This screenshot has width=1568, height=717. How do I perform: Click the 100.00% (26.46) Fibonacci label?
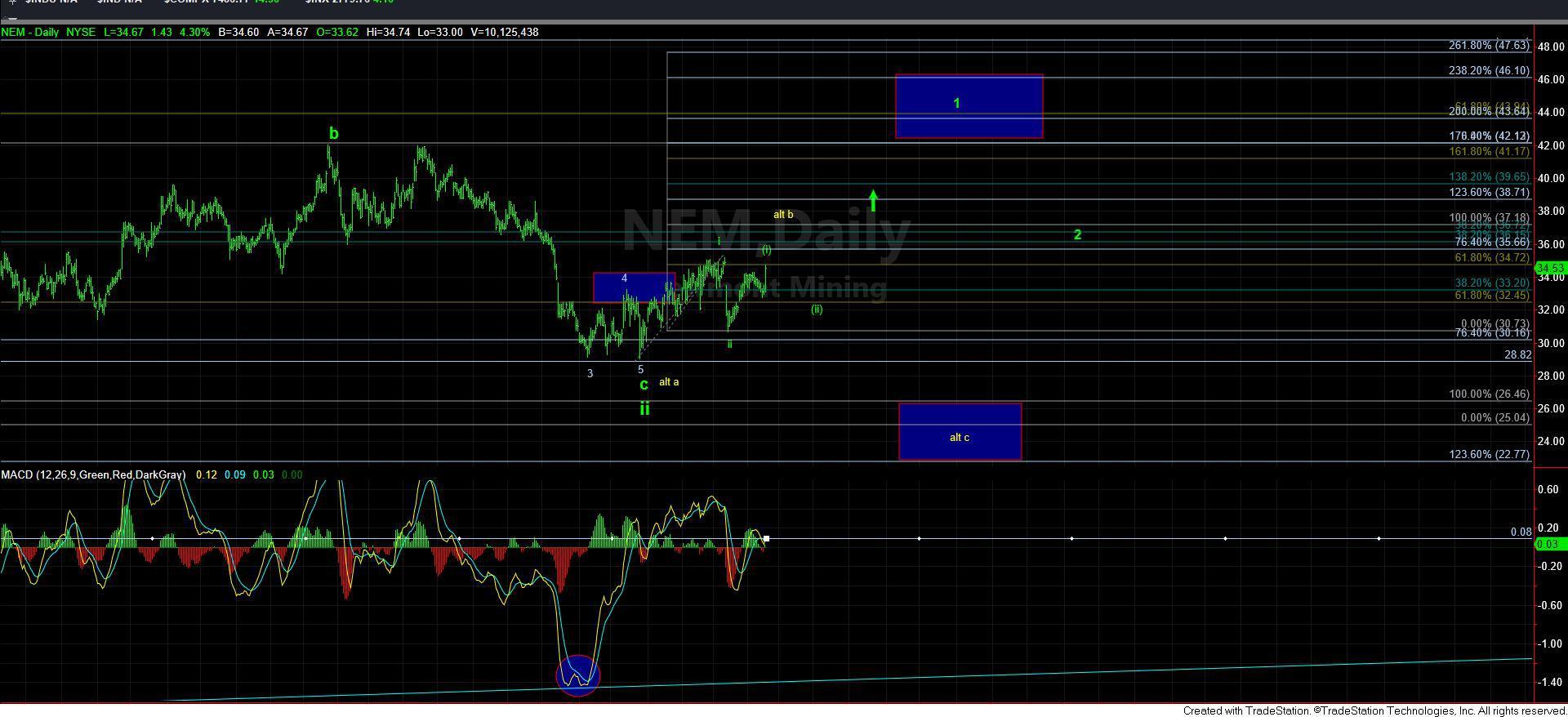1489,394
